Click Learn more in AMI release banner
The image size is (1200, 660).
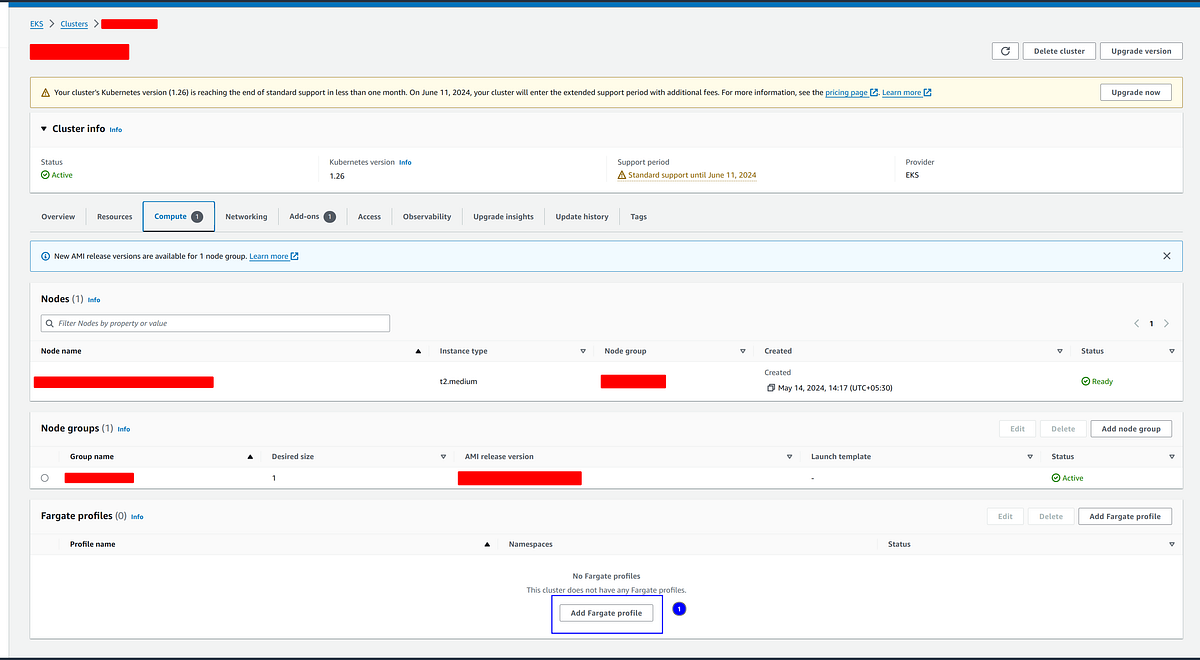[x=268, y=256]
